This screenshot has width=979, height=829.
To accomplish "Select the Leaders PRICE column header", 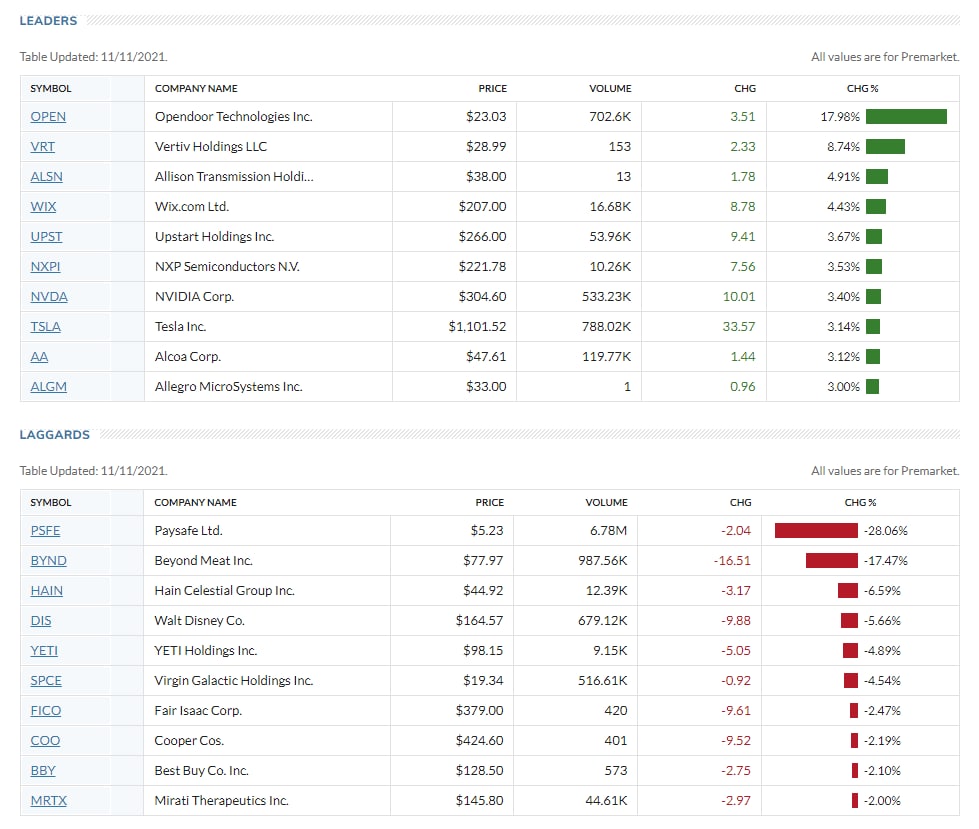I will click(x=493, y=89).
